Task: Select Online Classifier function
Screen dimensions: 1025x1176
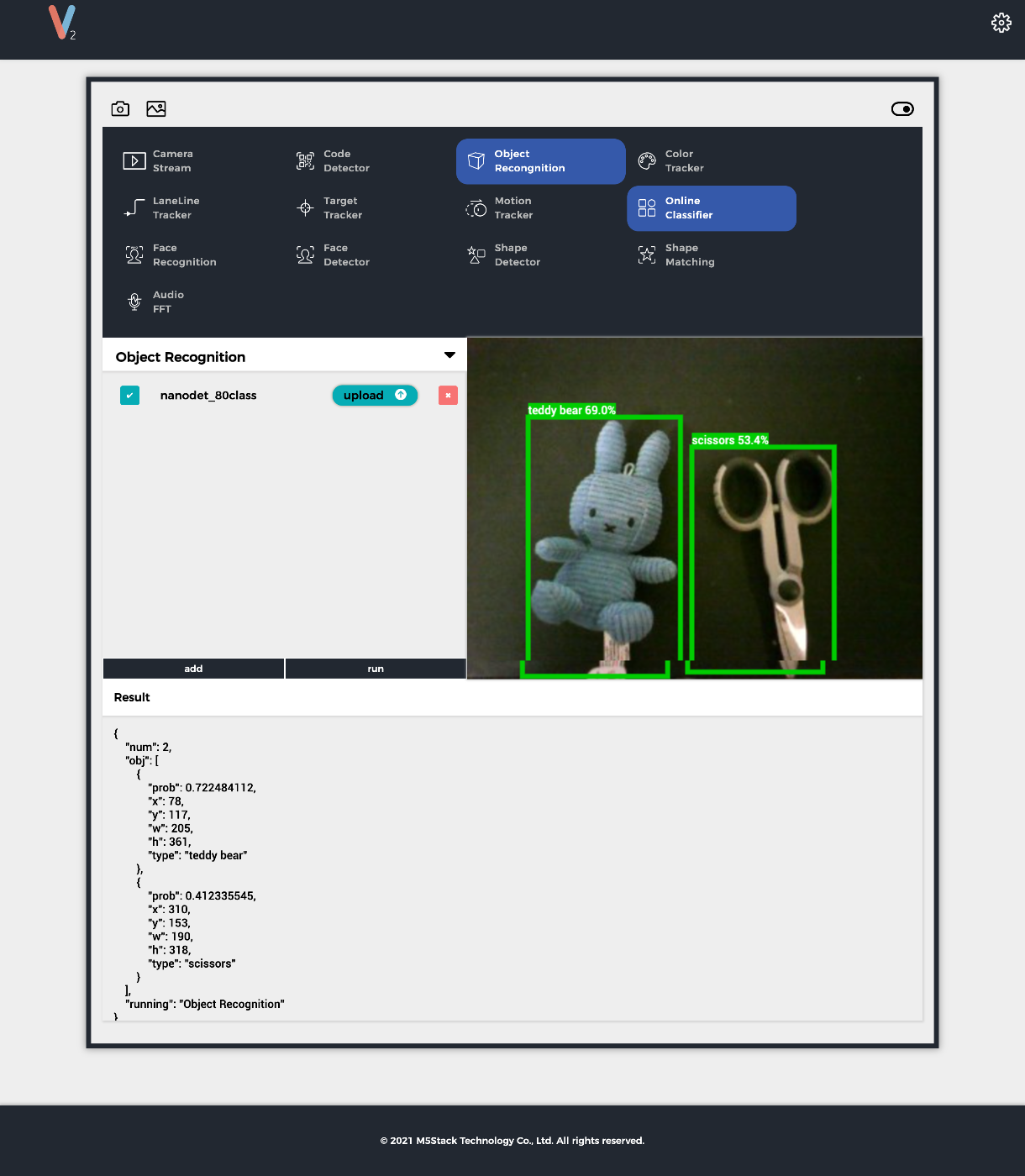Action: tap(712, 208)
